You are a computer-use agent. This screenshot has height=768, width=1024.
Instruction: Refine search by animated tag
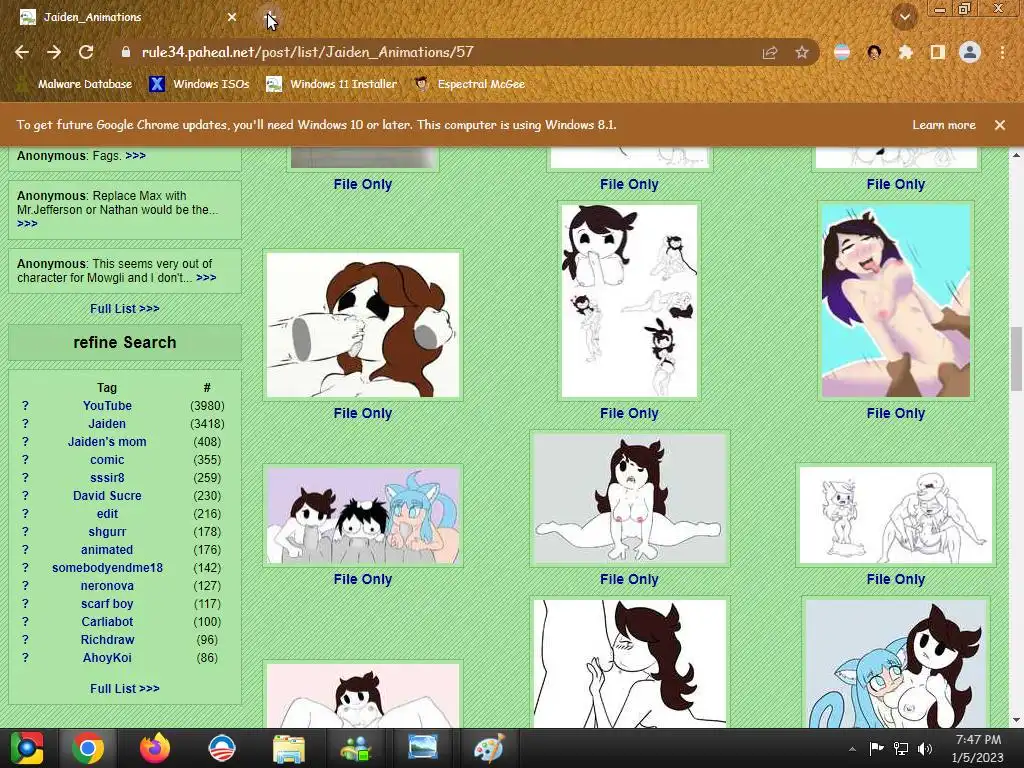107,550
